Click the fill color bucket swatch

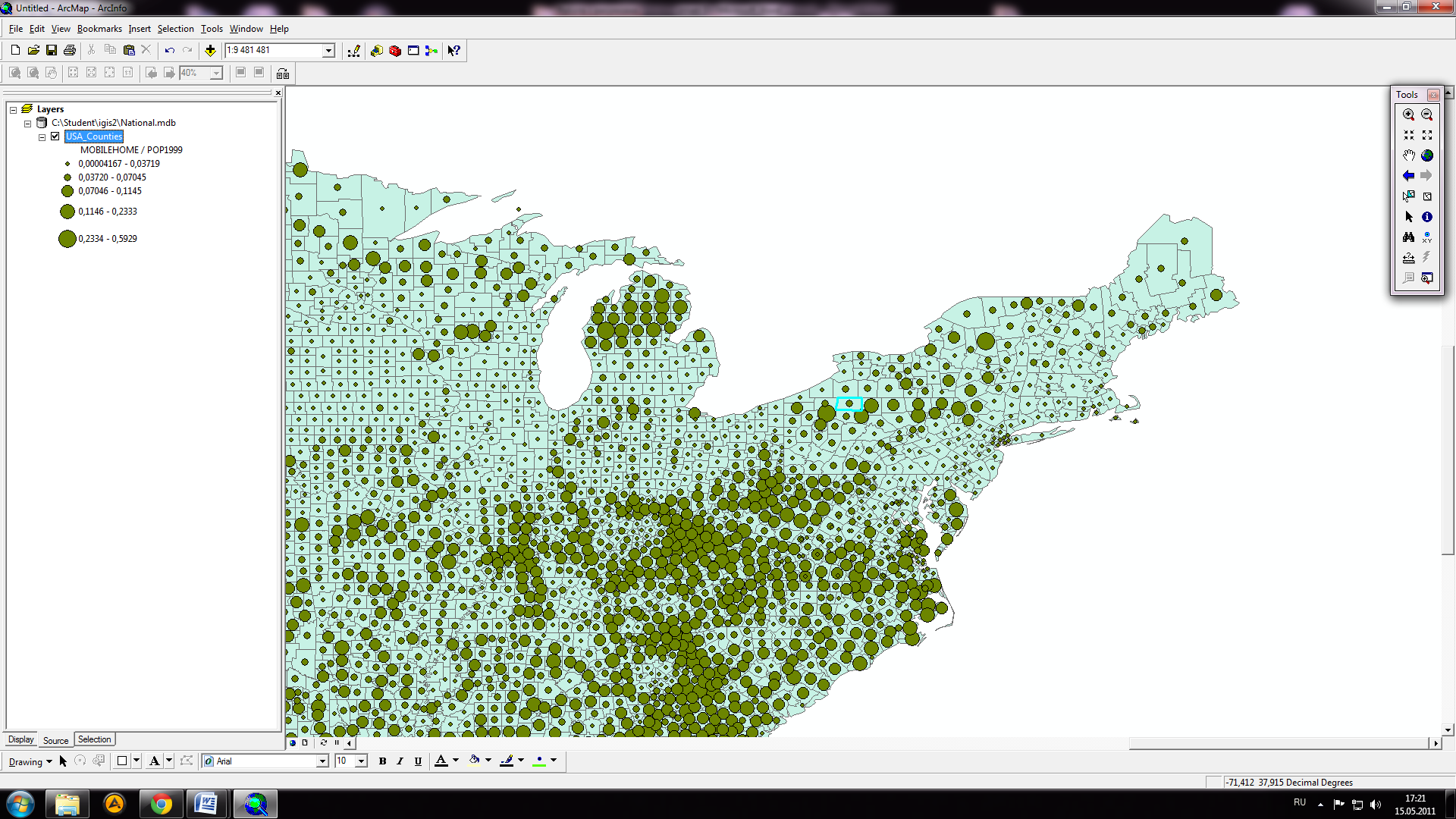click(474, 761)
